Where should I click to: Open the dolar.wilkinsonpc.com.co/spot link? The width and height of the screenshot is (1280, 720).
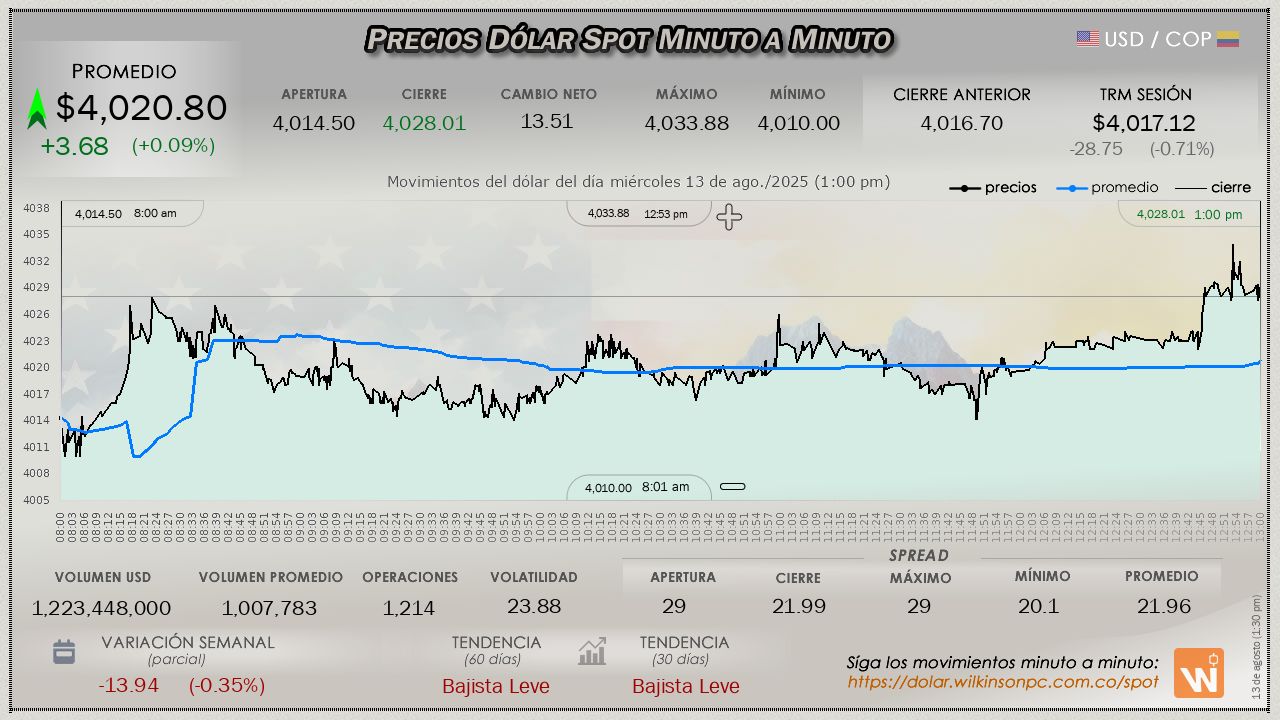[x=1002, y=682]
